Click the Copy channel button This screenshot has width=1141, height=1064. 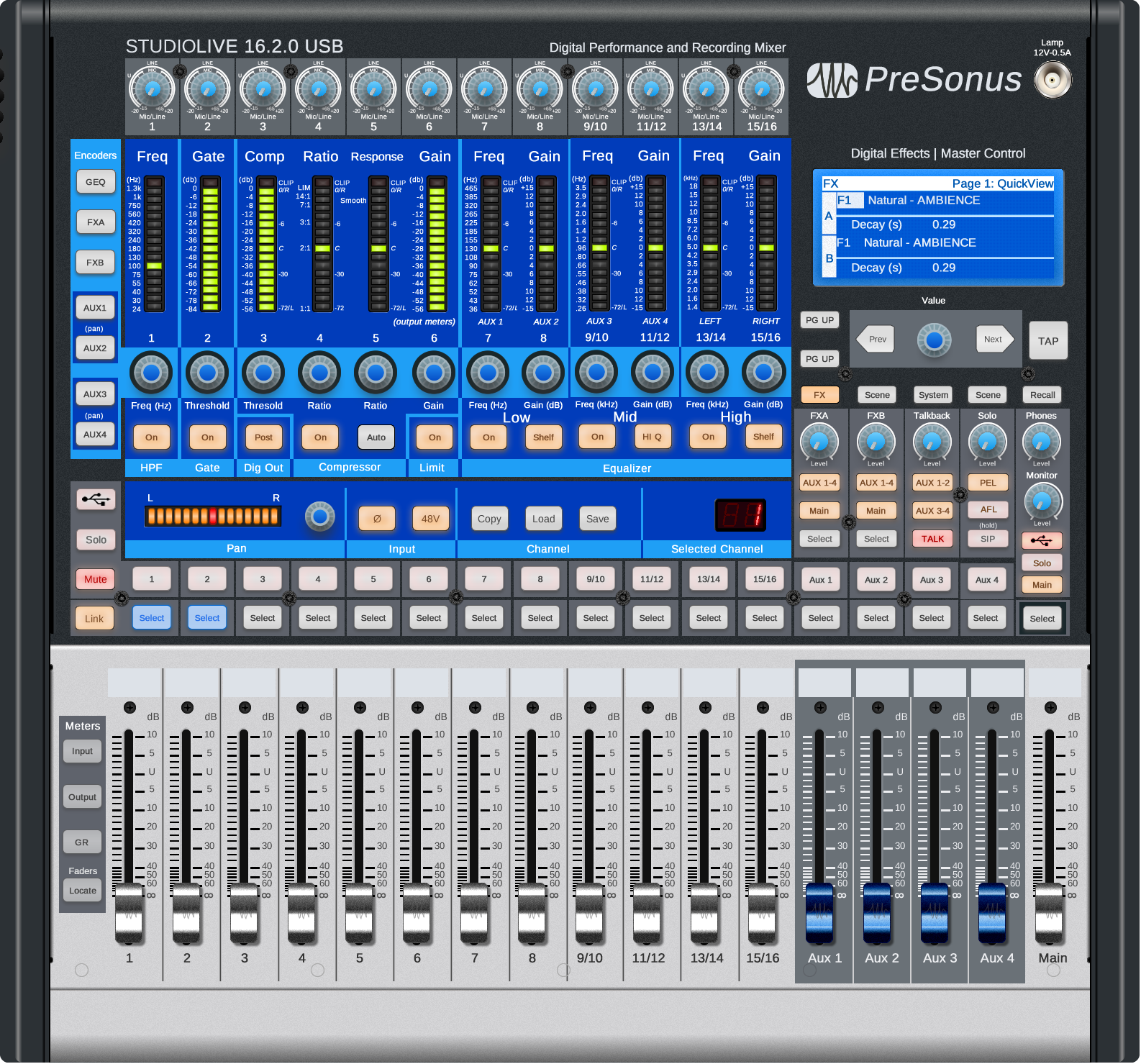coord(489,519)
